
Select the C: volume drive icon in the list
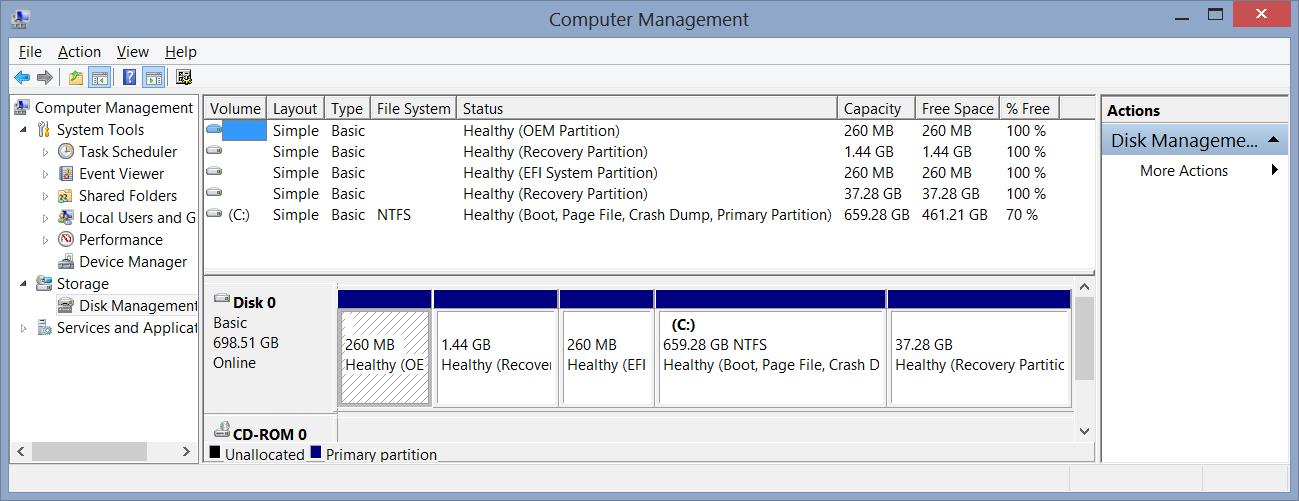tap(214, 215)
